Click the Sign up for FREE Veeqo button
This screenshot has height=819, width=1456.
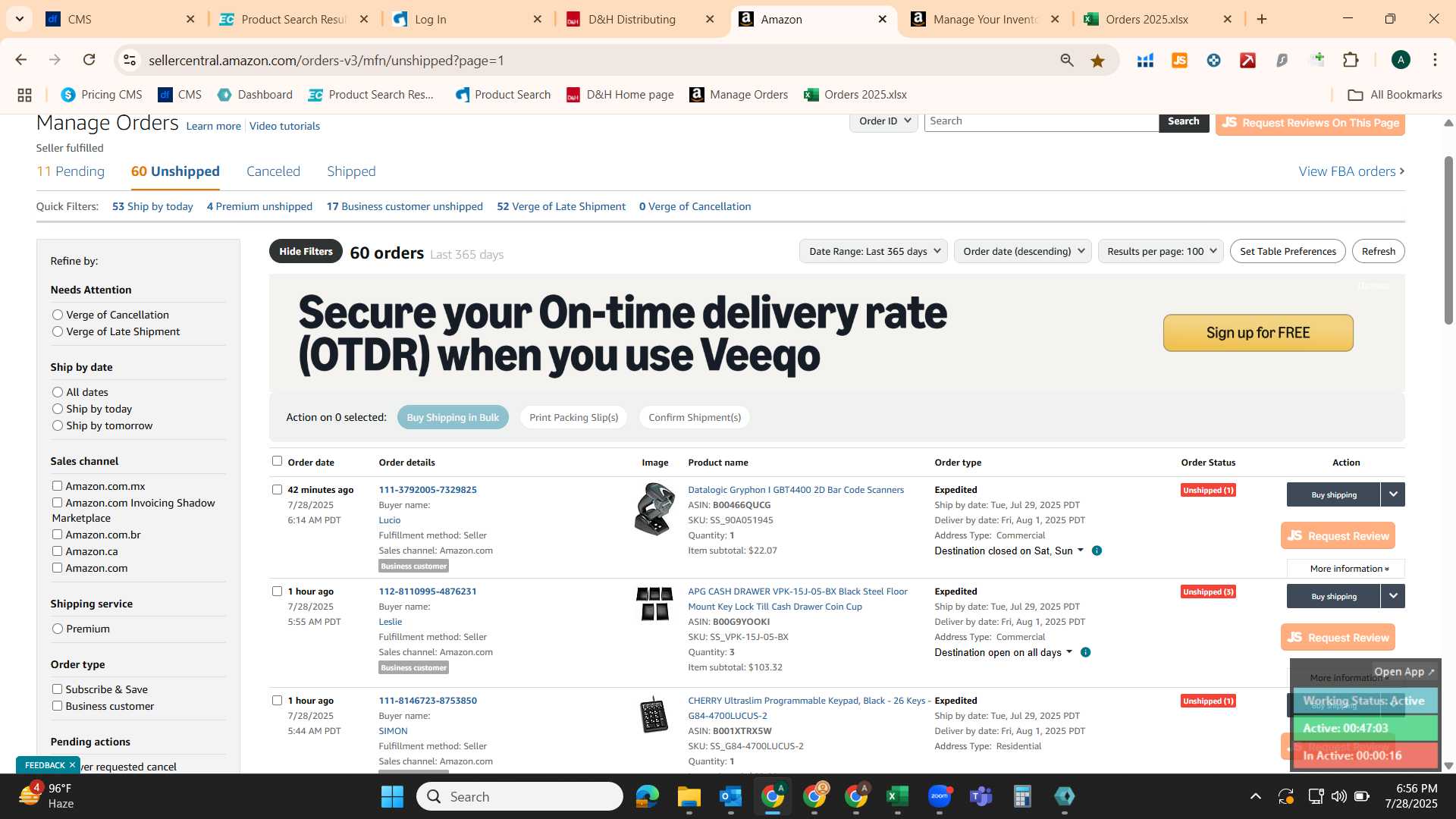pos(1258,333)
